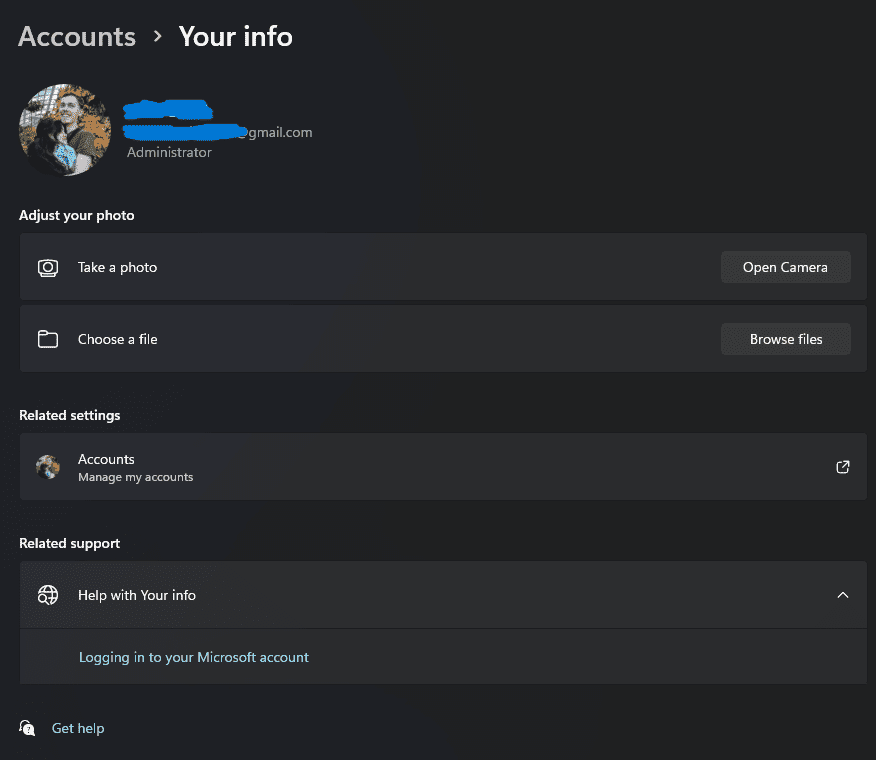Click the Browse files button
Image resolution: width=876 pixels, height=760 pixels.
(785, 339)
